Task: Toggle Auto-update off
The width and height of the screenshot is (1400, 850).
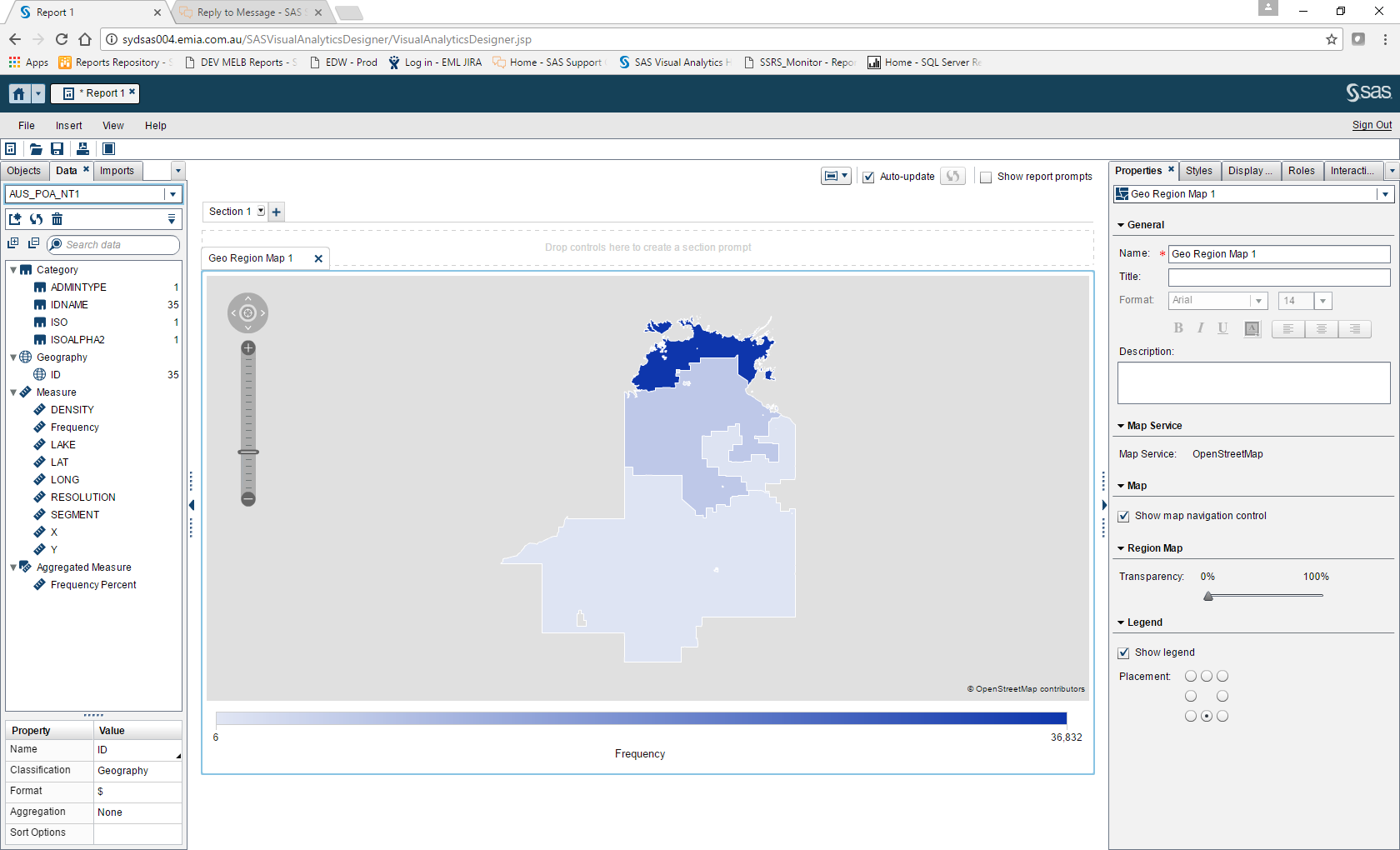Action: coord(868,177)
